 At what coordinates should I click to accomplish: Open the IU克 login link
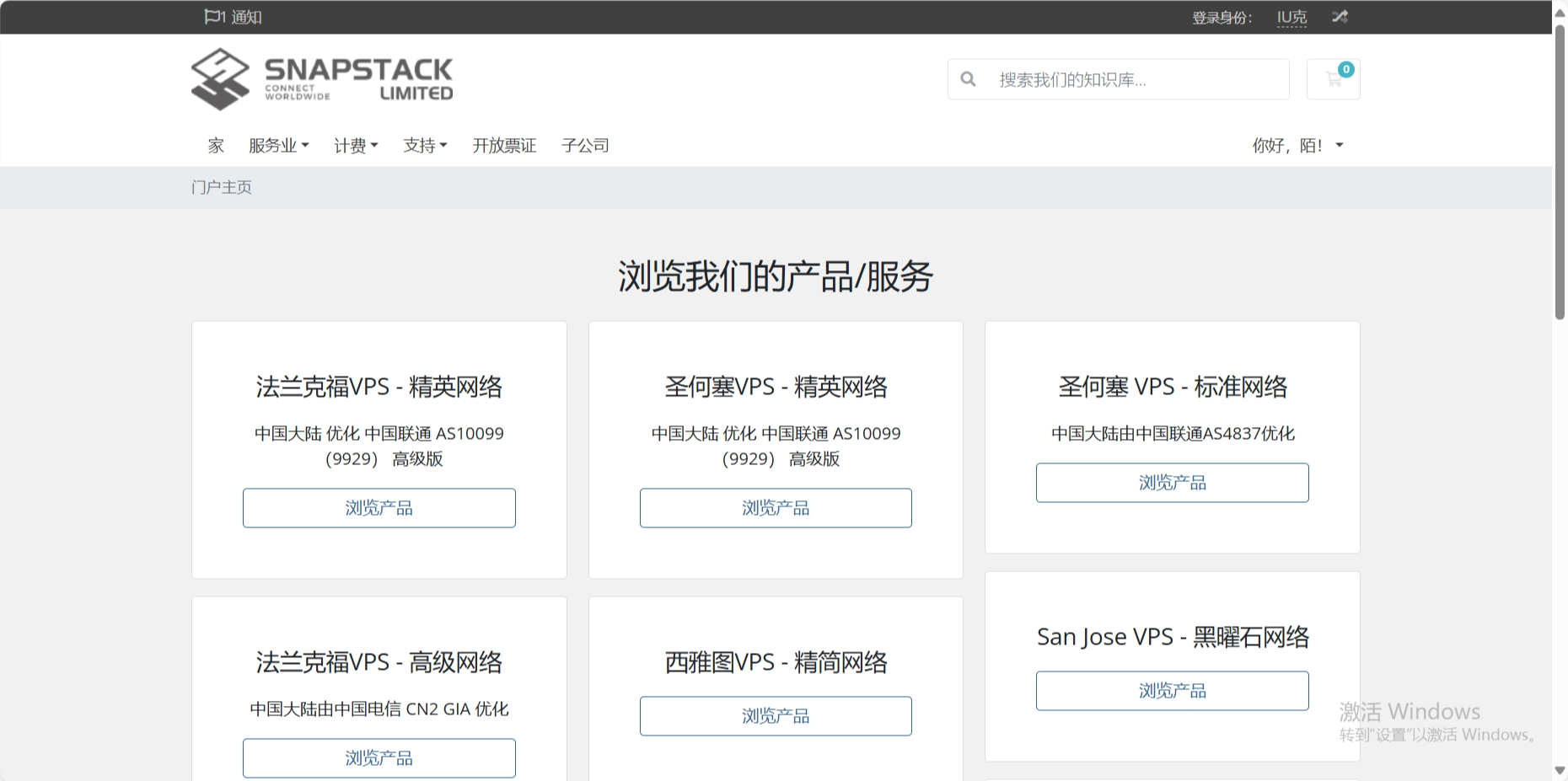pyautogui.click(x=1291, y=16)
